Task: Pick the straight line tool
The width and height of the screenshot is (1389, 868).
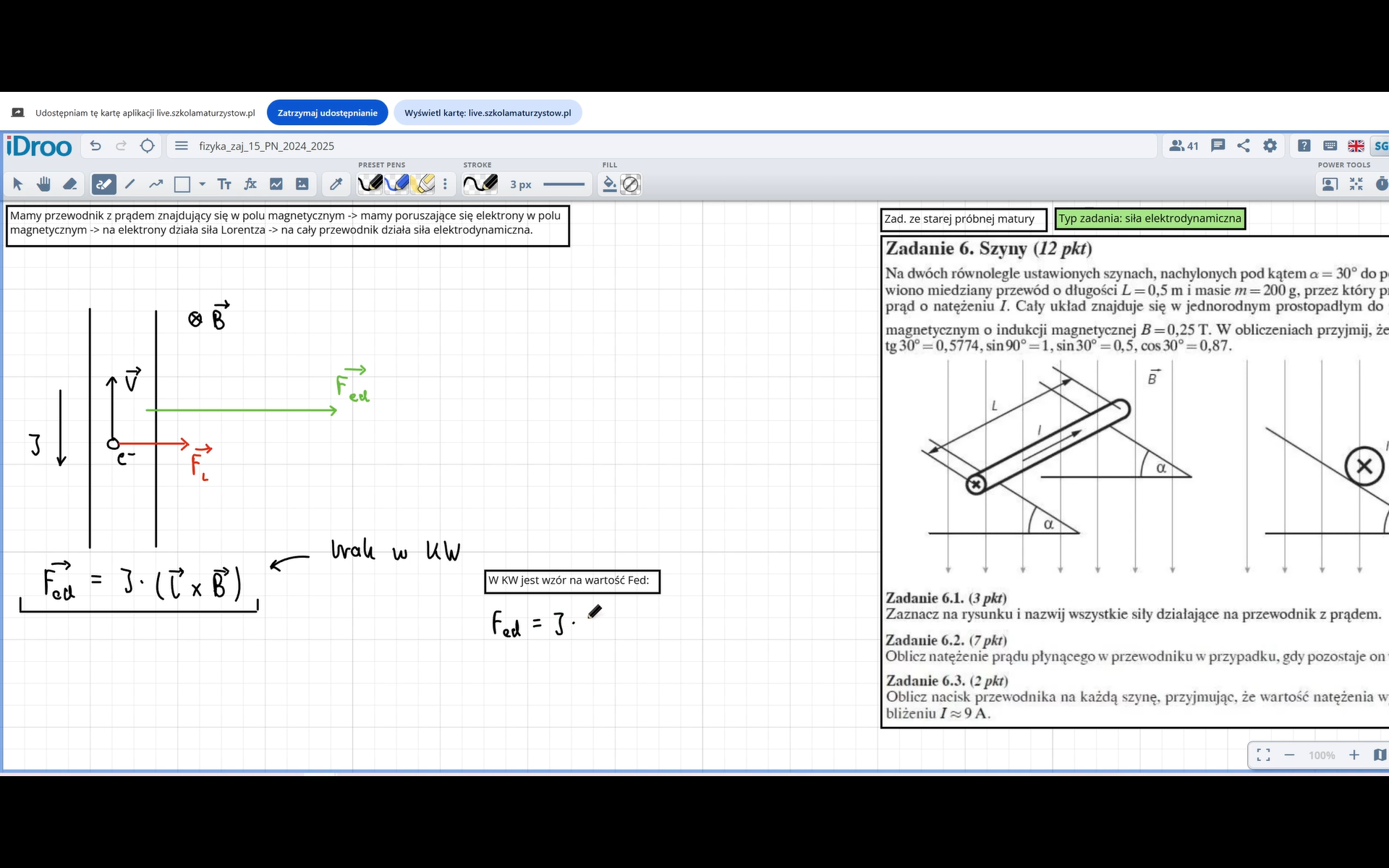Action: 130,184
